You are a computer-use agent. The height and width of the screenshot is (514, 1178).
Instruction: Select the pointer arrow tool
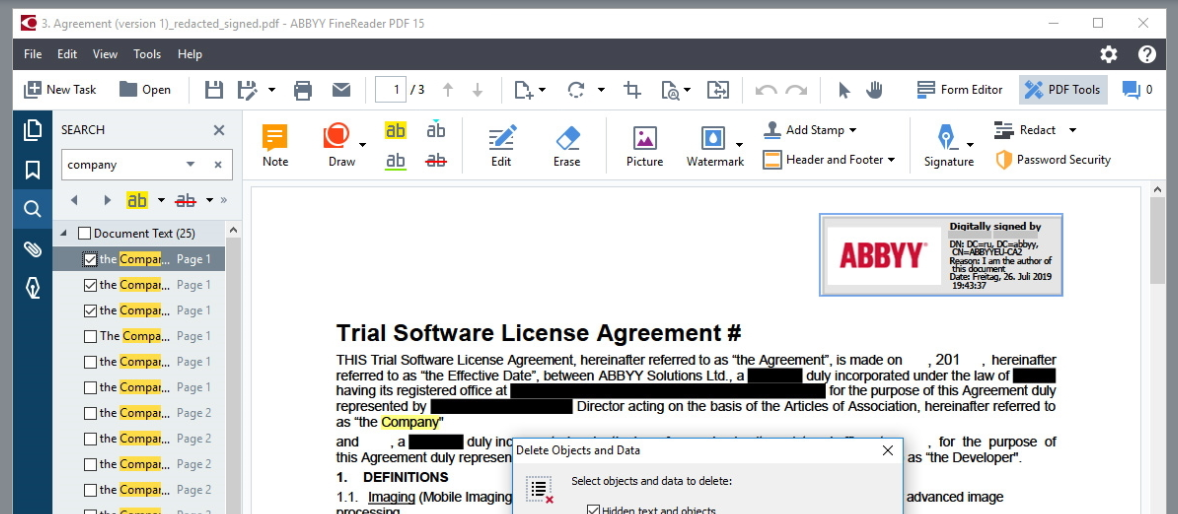844,90
